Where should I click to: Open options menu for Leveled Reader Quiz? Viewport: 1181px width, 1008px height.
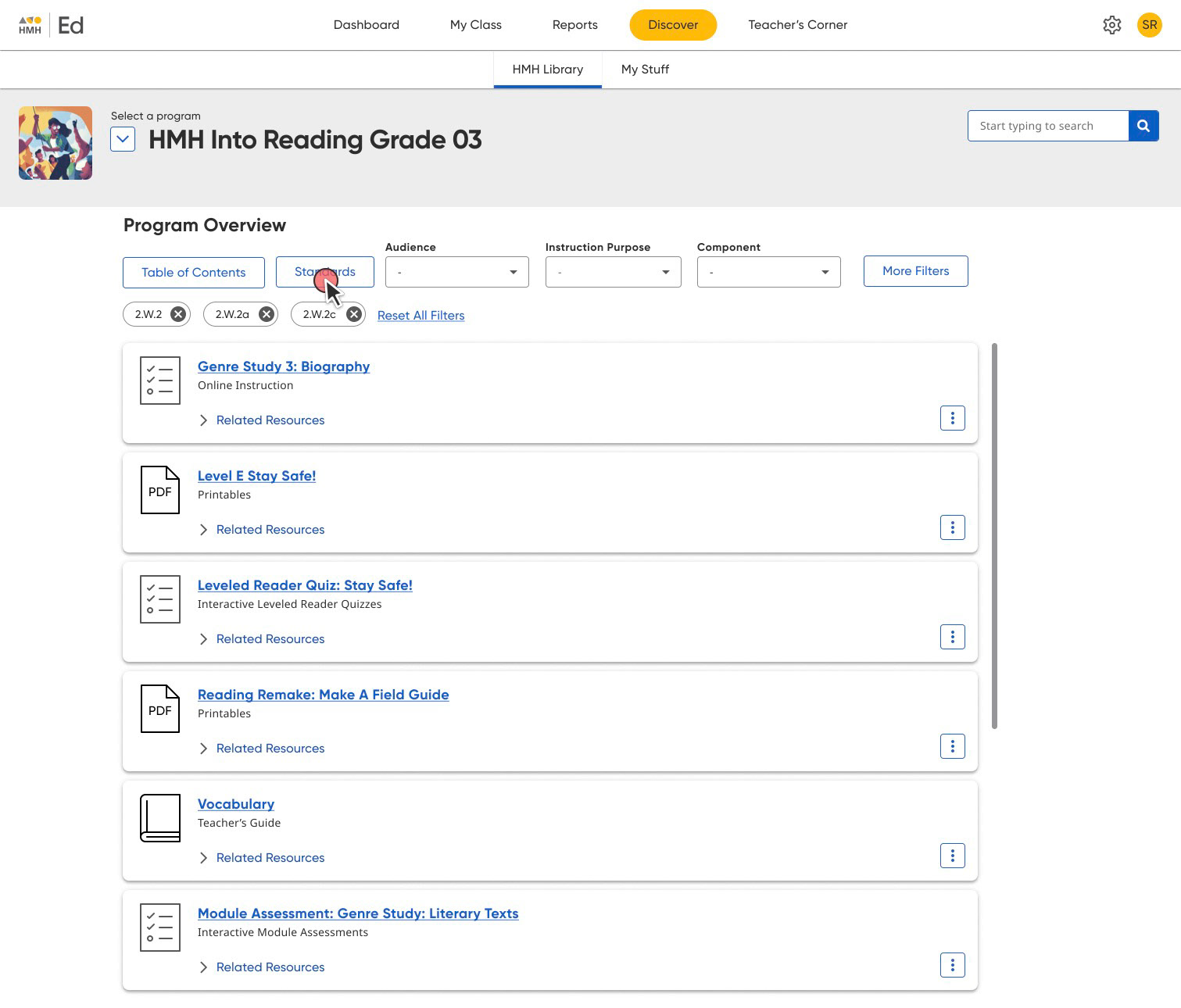point(952,637)
